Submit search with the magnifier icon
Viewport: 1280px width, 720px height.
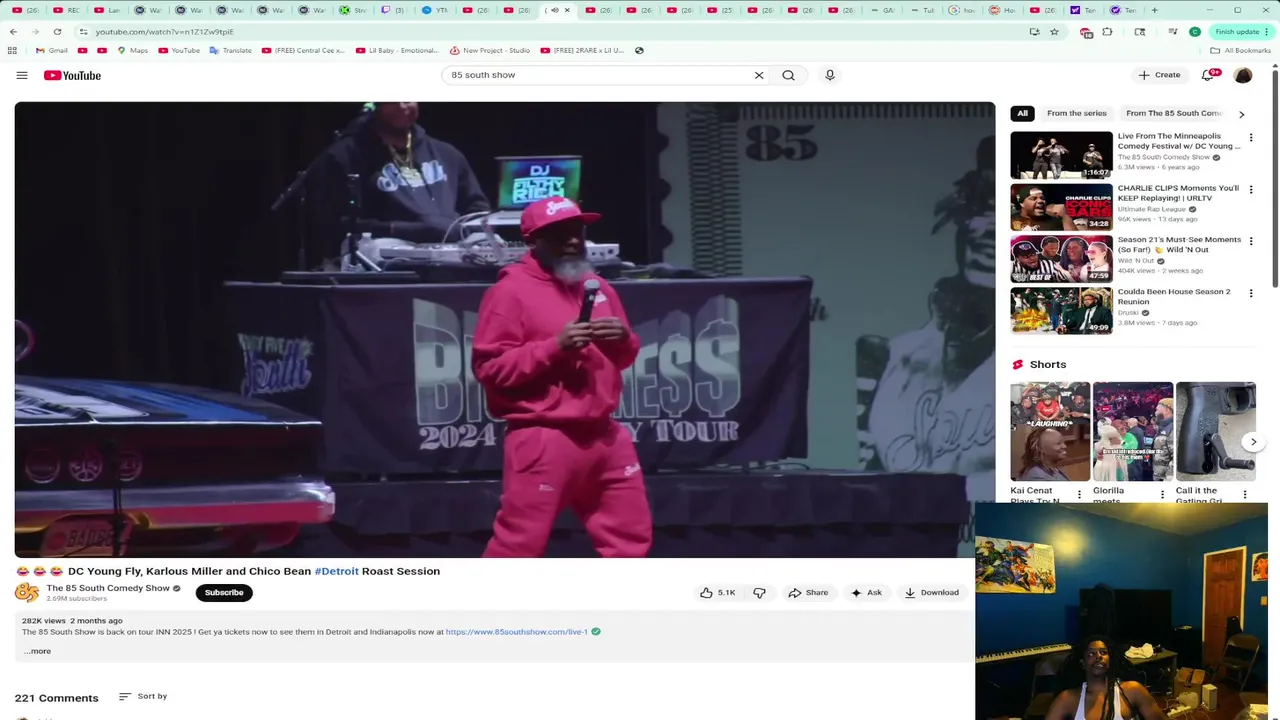point(789,75)
